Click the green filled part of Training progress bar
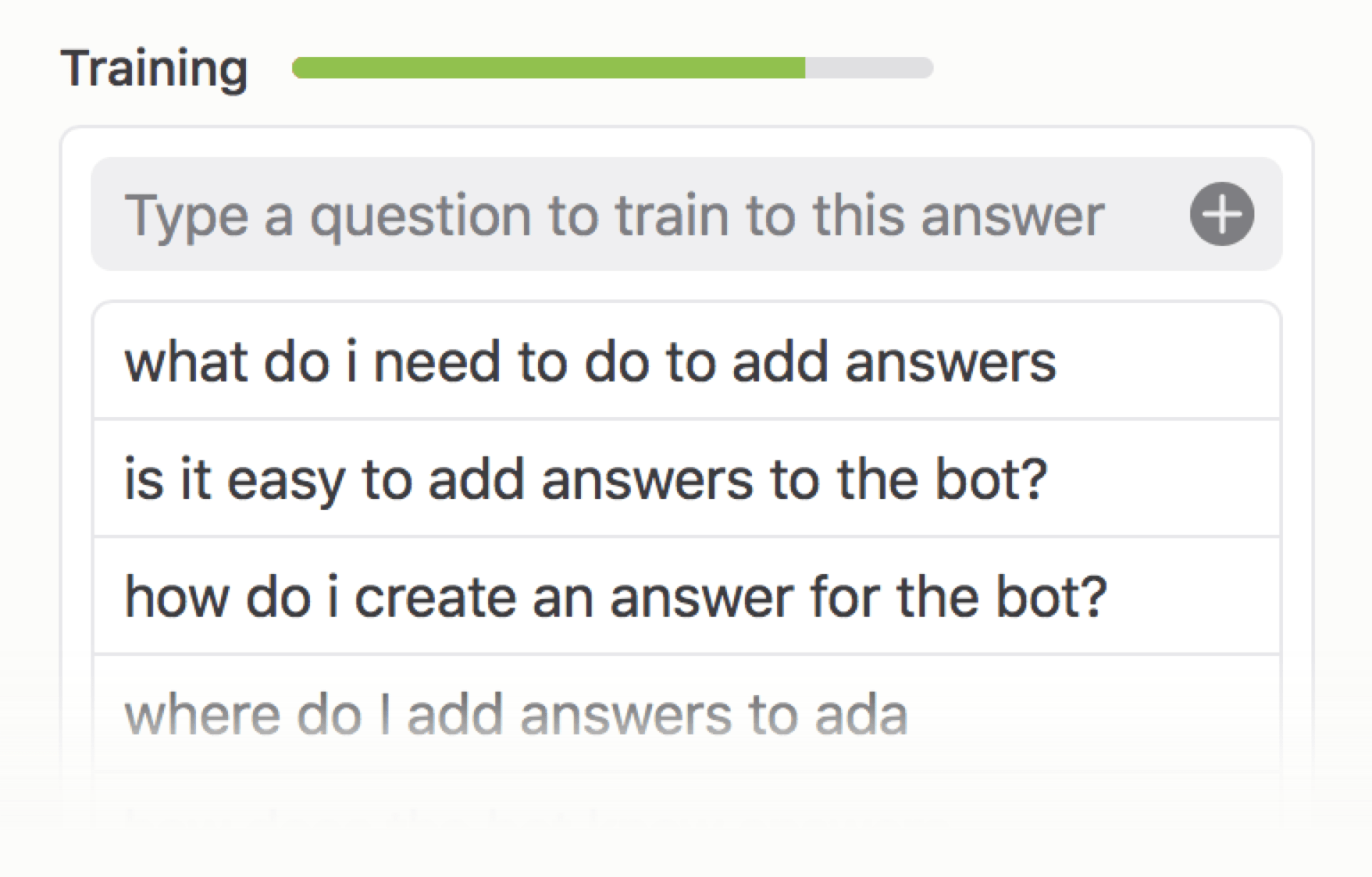 (x=549, y=68)
